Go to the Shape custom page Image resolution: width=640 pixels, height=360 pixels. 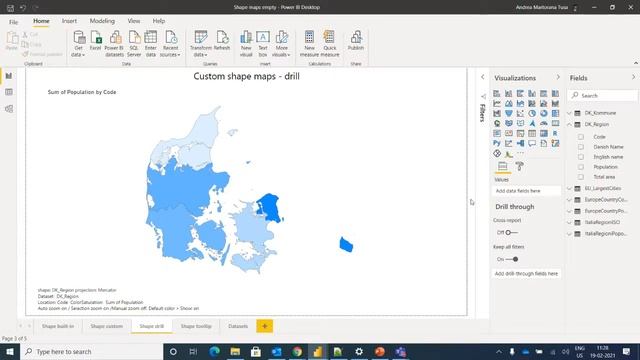107,326
